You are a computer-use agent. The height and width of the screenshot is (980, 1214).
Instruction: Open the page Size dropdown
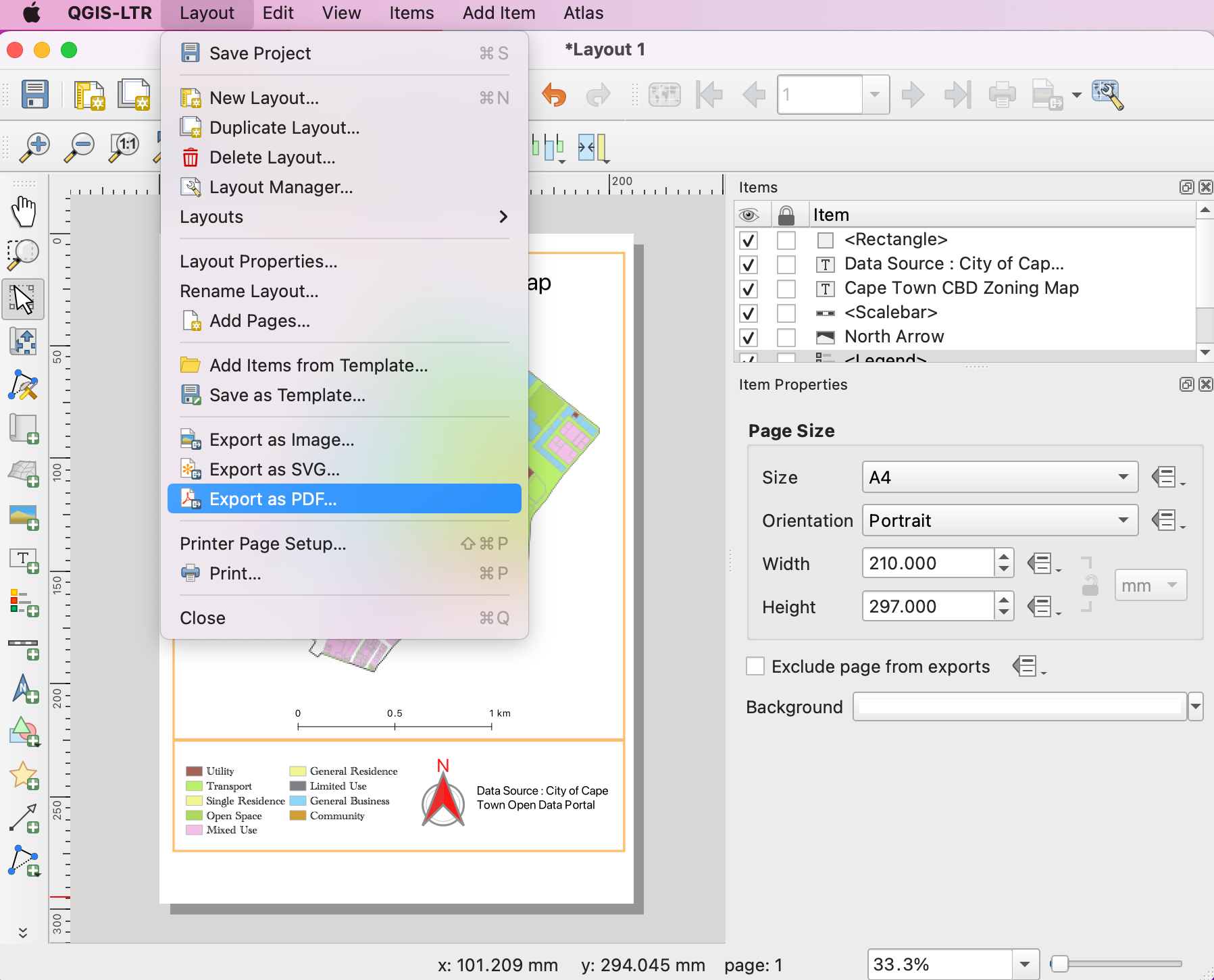[1000, 478]
